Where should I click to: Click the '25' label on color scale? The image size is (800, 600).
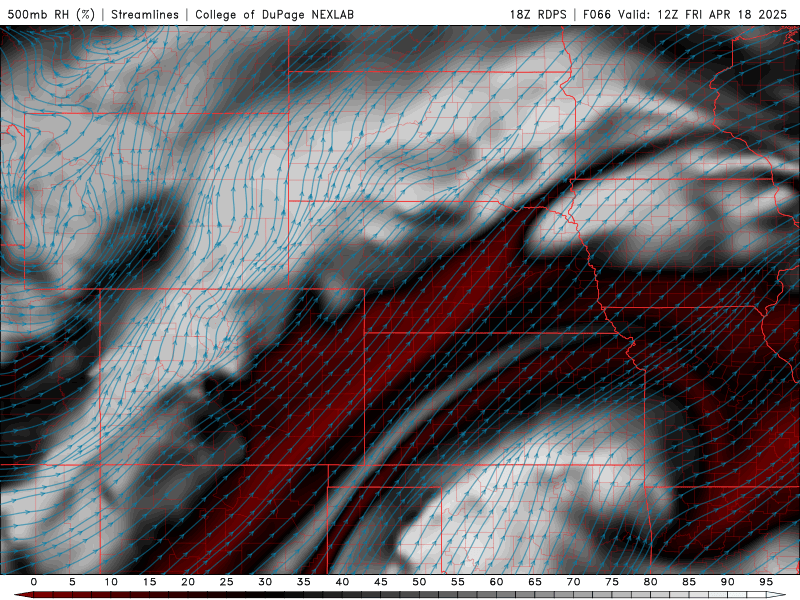(227, 582)
